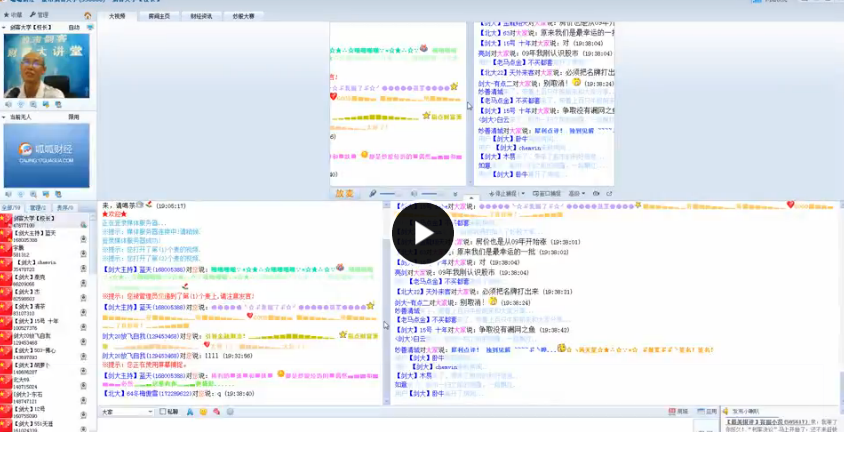Screen dimensions: 844x455
Task: Click the status icon beside 剑雷大学【校长】
Action: (x=83, y=224)
